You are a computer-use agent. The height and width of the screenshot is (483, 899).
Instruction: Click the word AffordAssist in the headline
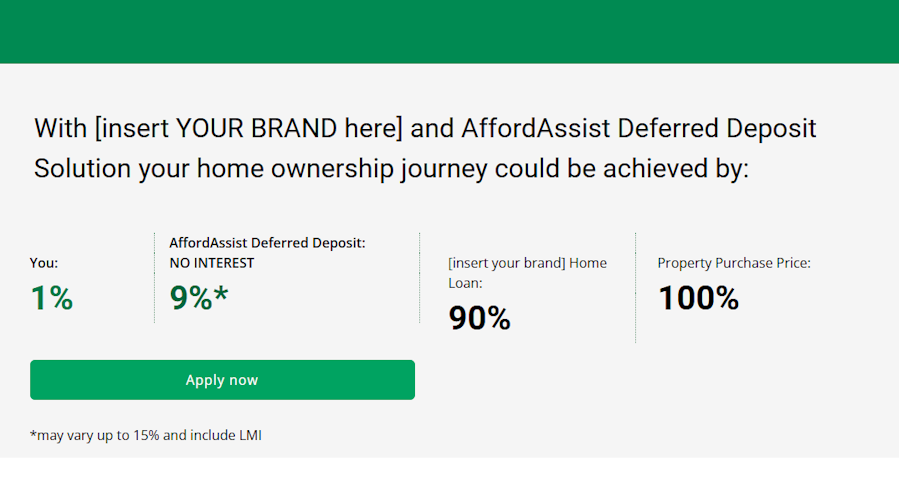coord(536,128)
